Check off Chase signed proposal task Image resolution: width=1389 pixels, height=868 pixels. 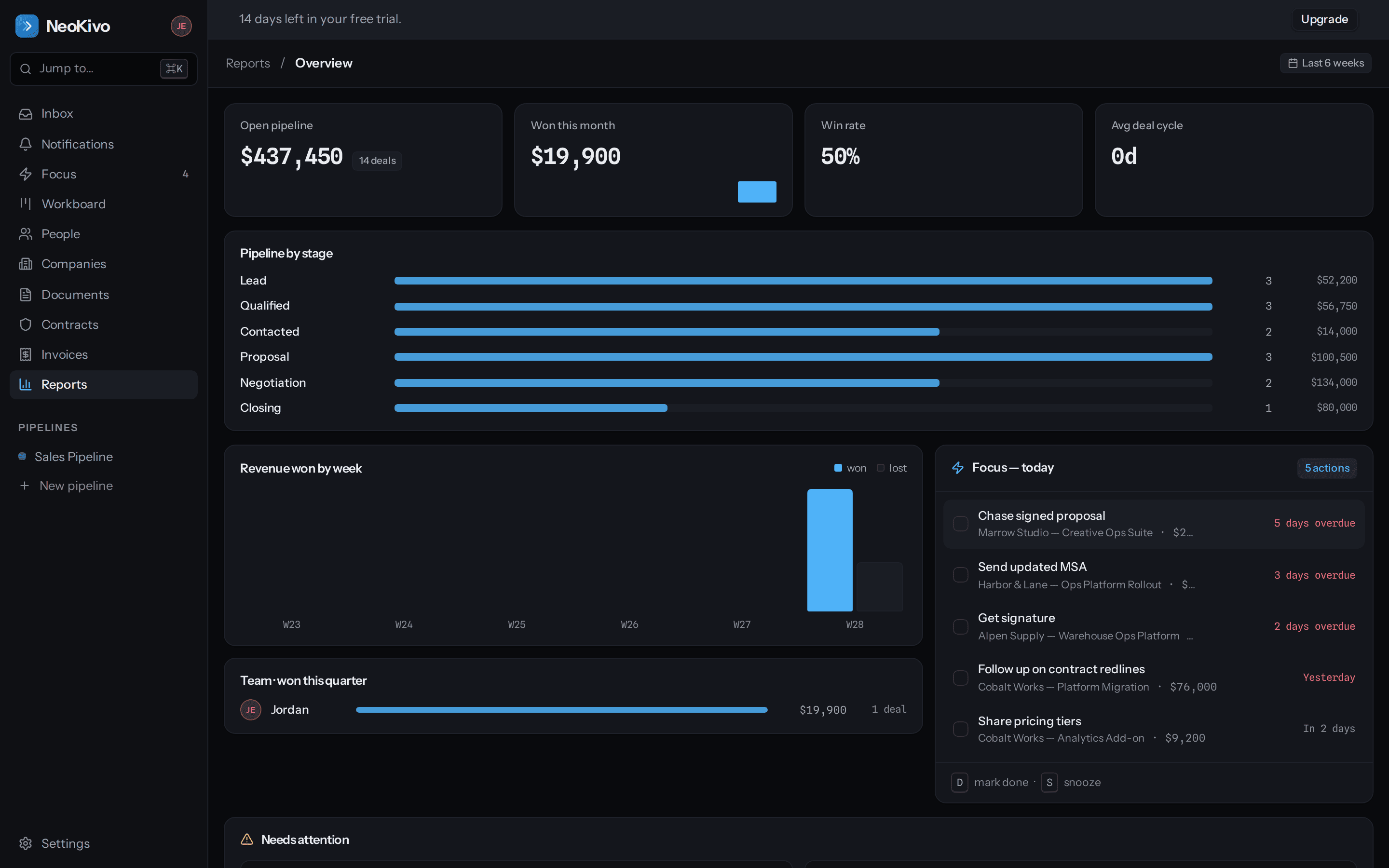tap(960, 524)
